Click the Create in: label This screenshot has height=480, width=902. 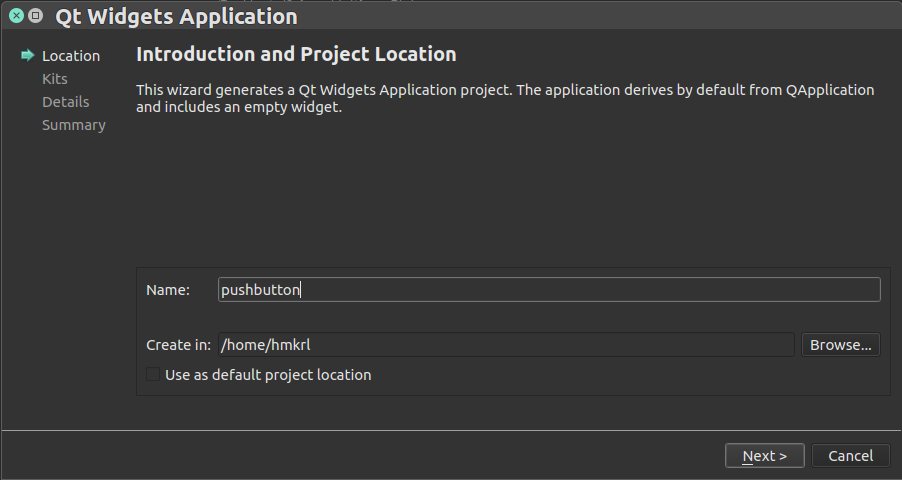(x=178, y=345)
